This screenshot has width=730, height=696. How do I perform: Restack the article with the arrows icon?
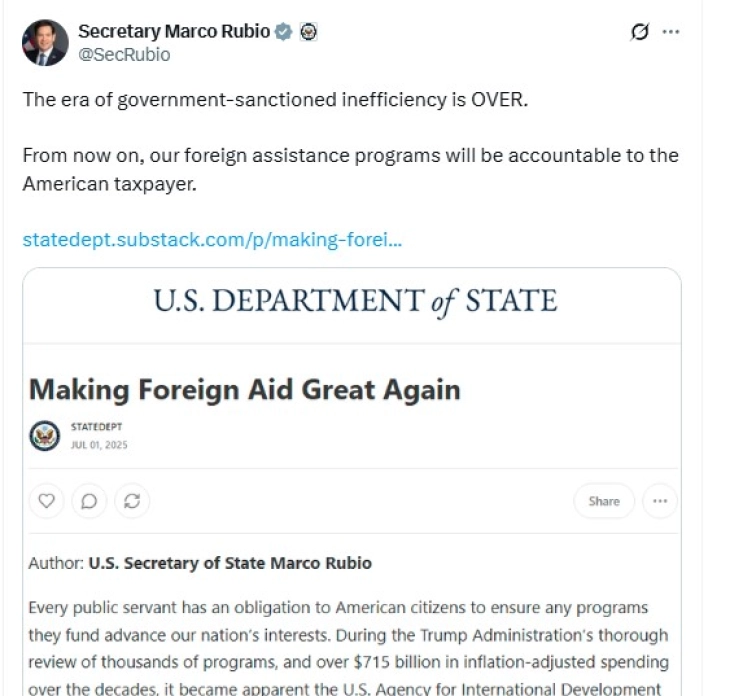click(x=131, y=501)
